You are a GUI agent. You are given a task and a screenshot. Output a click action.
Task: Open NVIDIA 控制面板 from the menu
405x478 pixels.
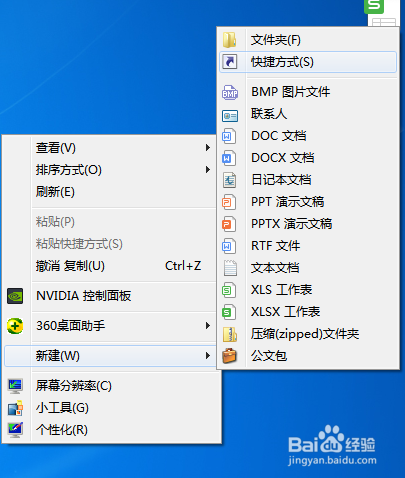(x=109, y=296)
